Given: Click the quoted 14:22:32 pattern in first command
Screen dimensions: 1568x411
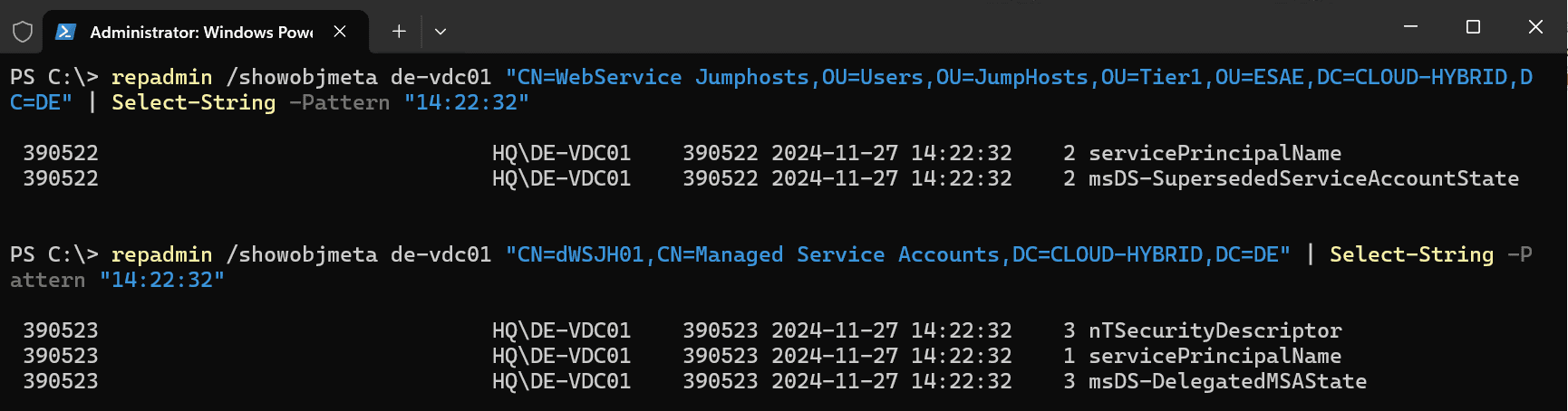Looking at the screenshot, I should pyautogui.click(x=466, y=103).
